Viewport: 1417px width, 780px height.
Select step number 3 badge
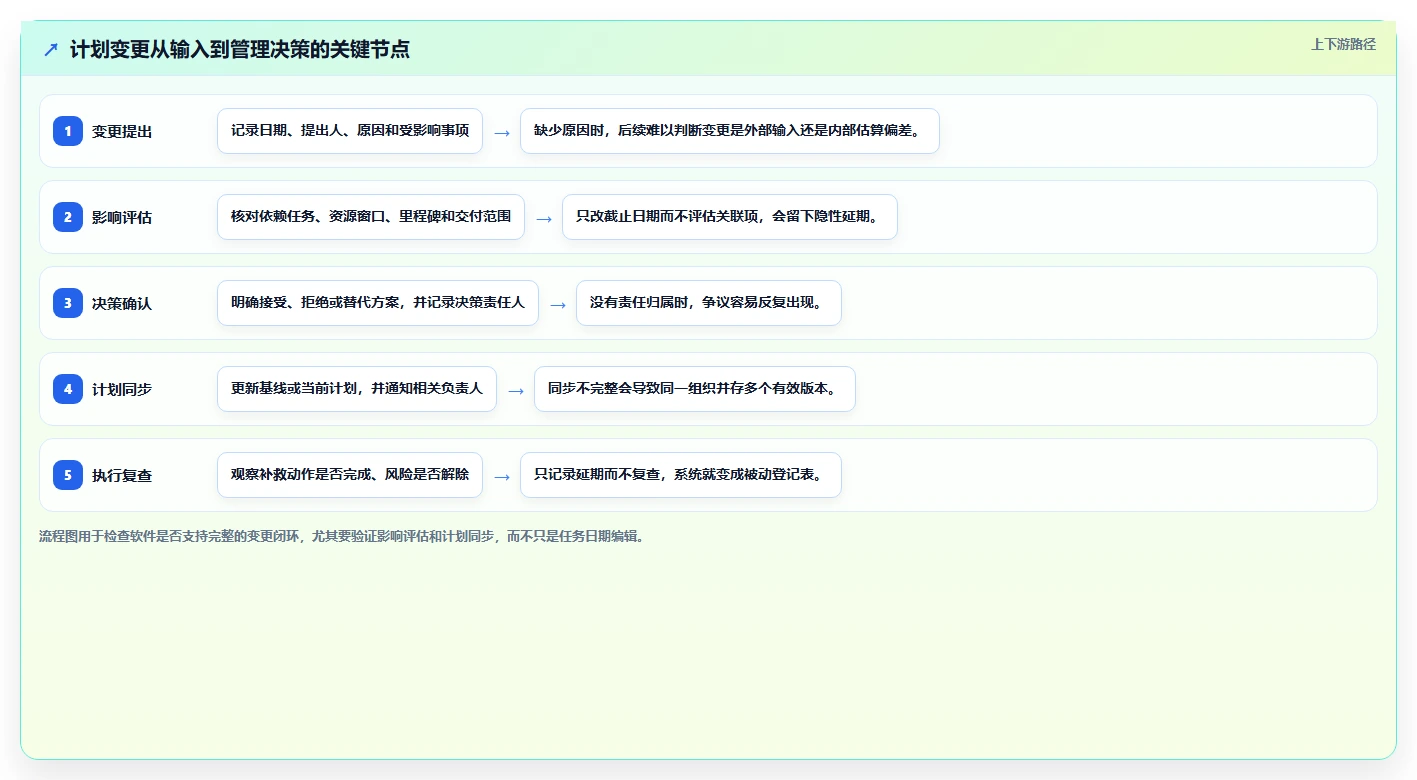[68, 303]
